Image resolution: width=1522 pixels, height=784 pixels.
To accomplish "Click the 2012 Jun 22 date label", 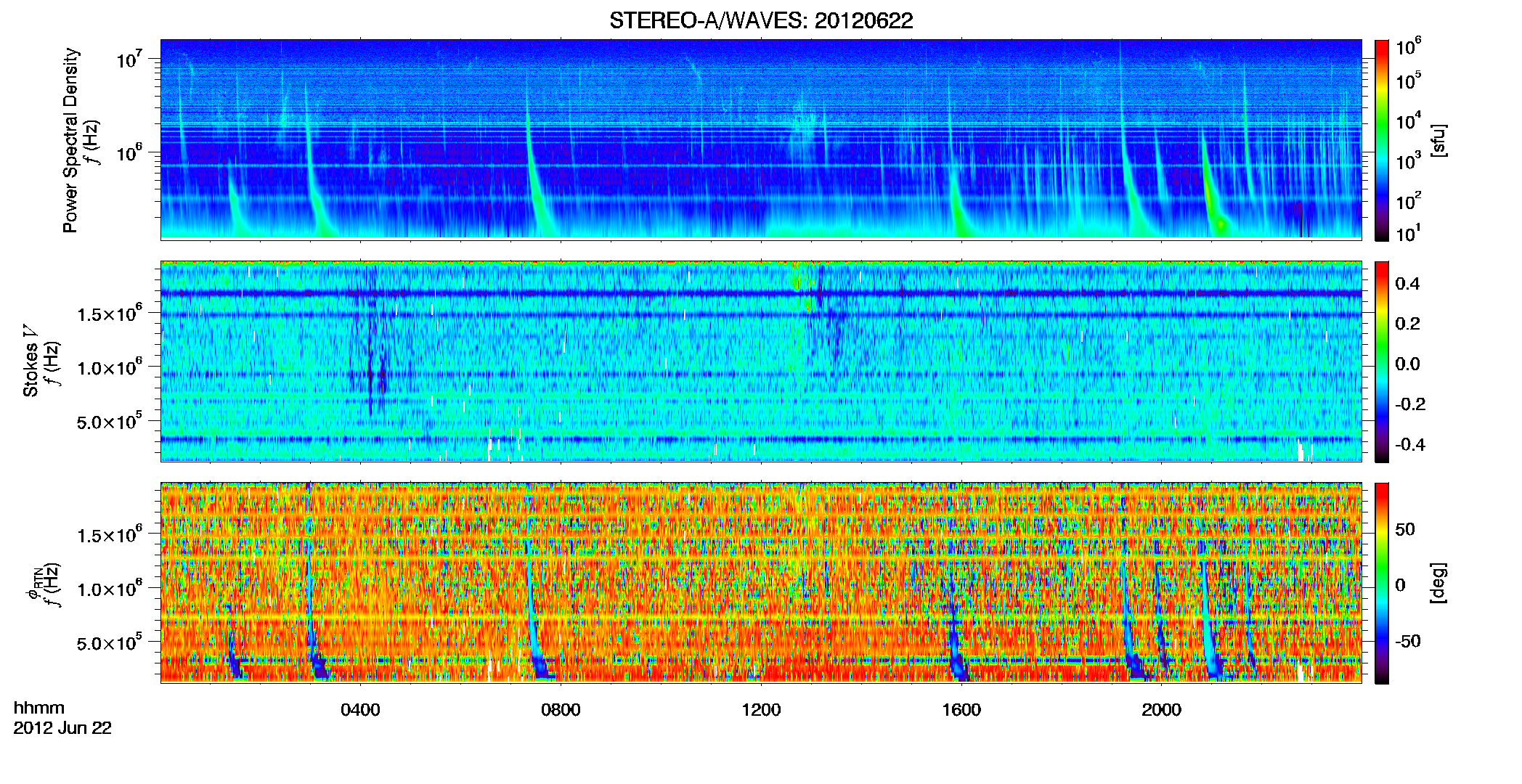I will (x=62, y=728).
